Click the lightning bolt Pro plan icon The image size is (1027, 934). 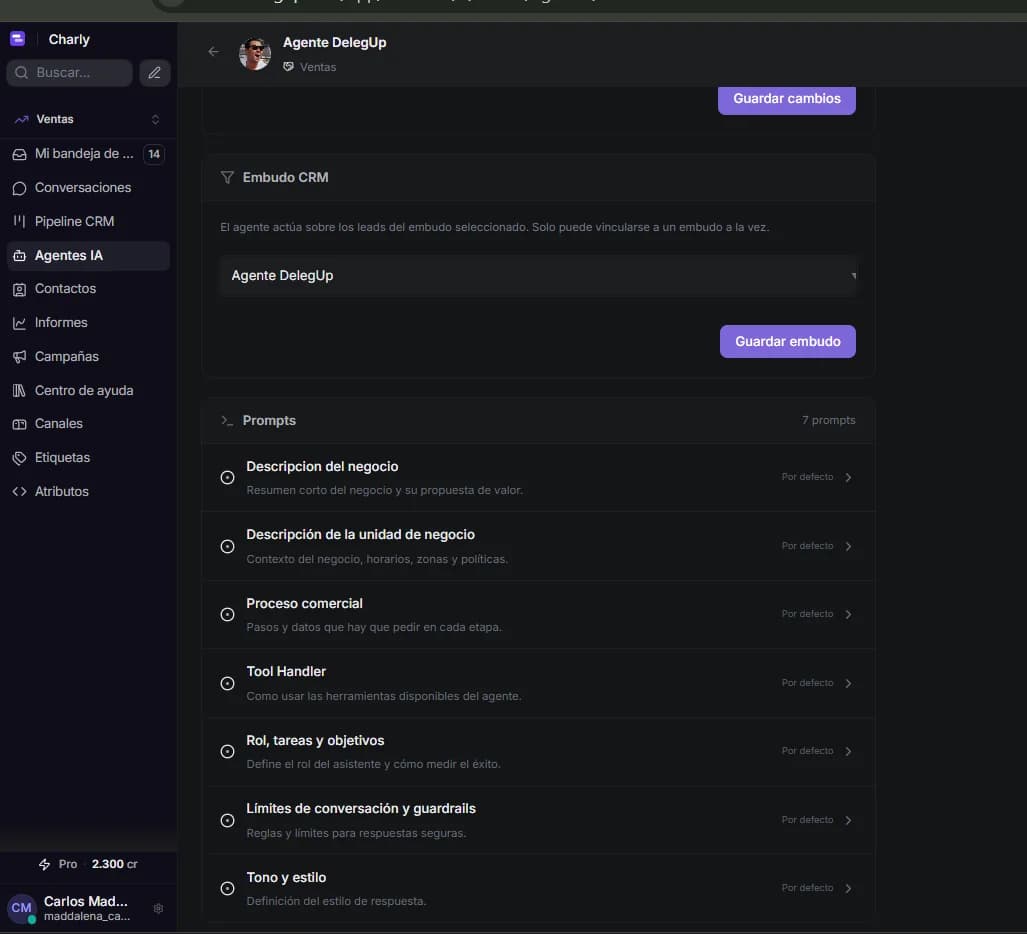pos(45,864)
